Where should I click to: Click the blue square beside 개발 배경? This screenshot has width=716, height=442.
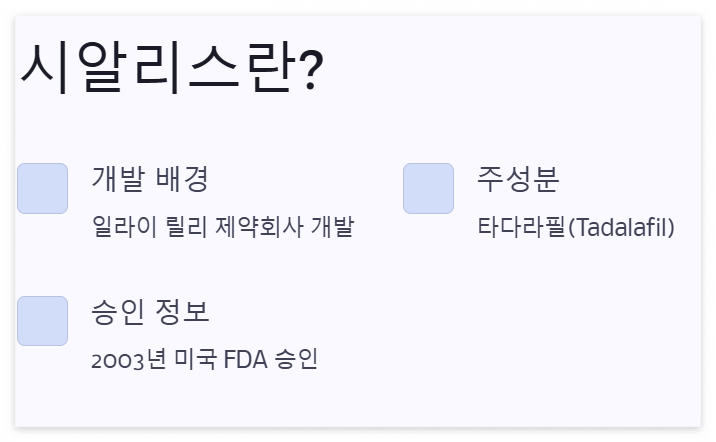tap(42, 188)
